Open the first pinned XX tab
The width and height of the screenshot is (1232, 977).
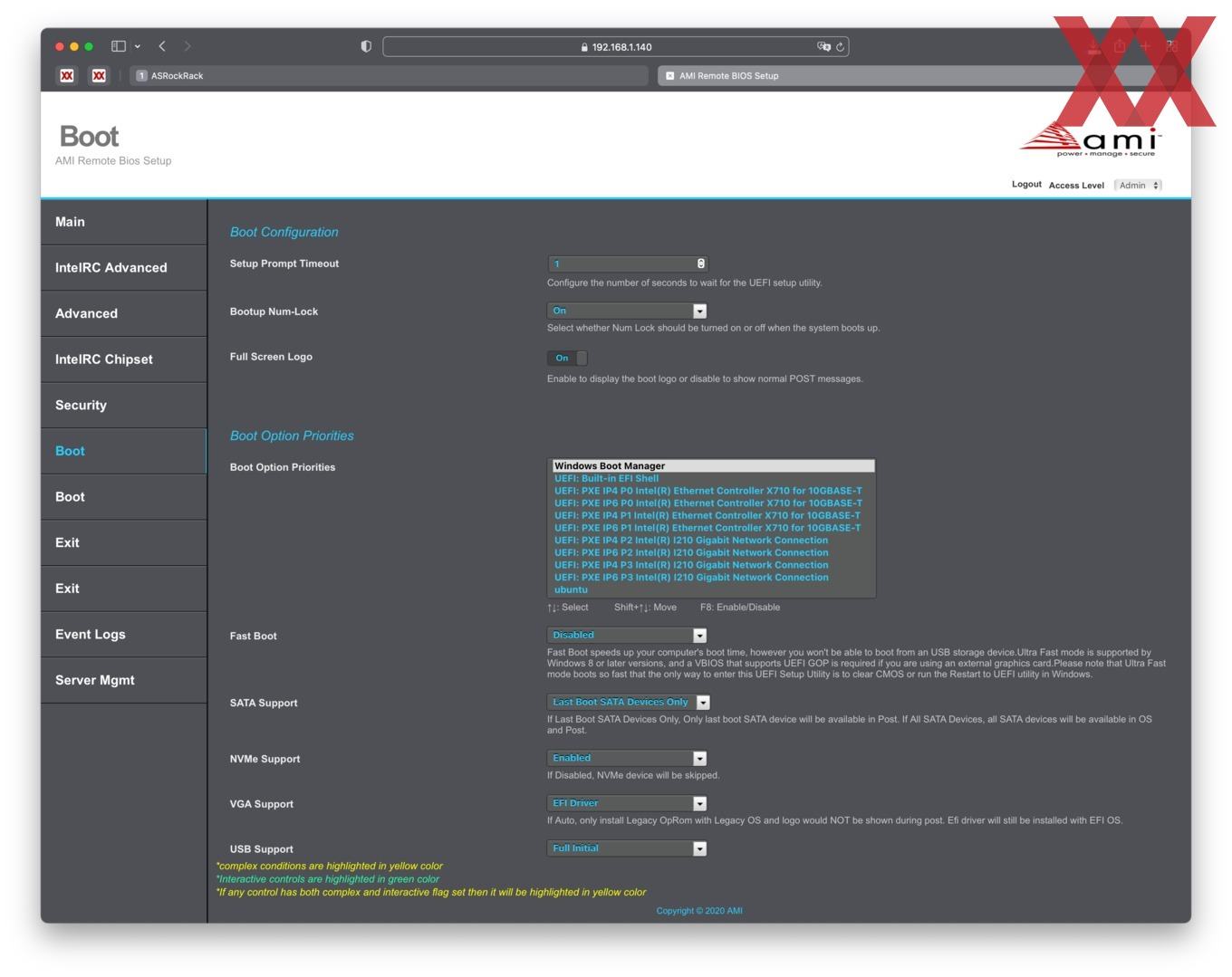(x=67, y=76)
